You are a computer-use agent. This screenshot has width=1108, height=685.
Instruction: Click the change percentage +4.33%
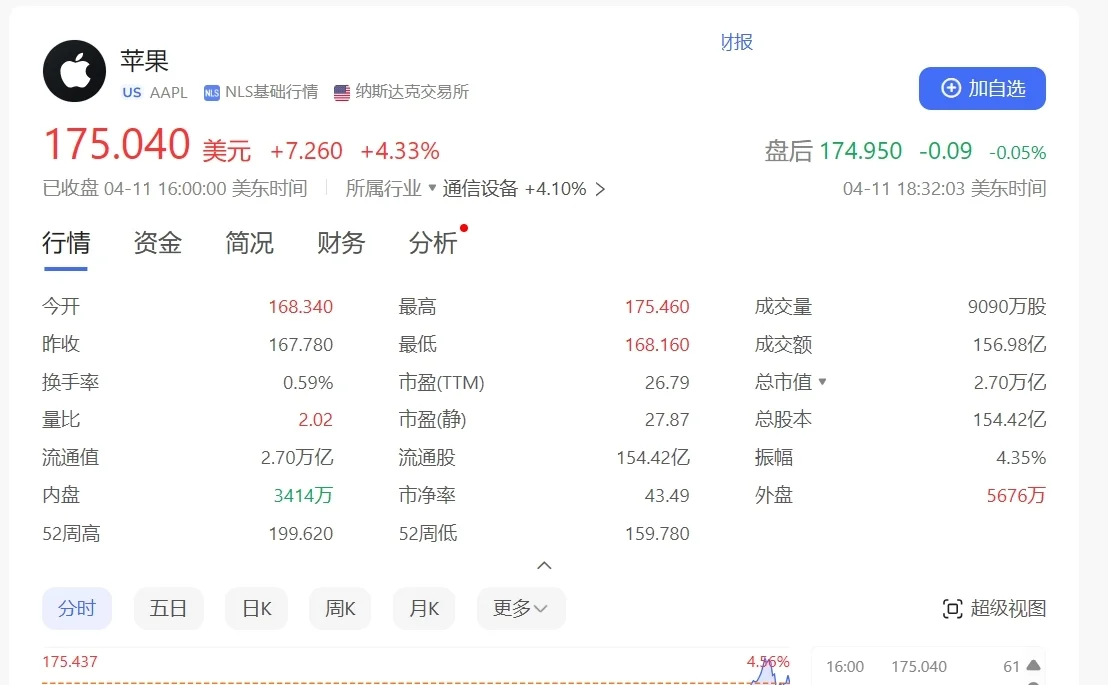400,151
